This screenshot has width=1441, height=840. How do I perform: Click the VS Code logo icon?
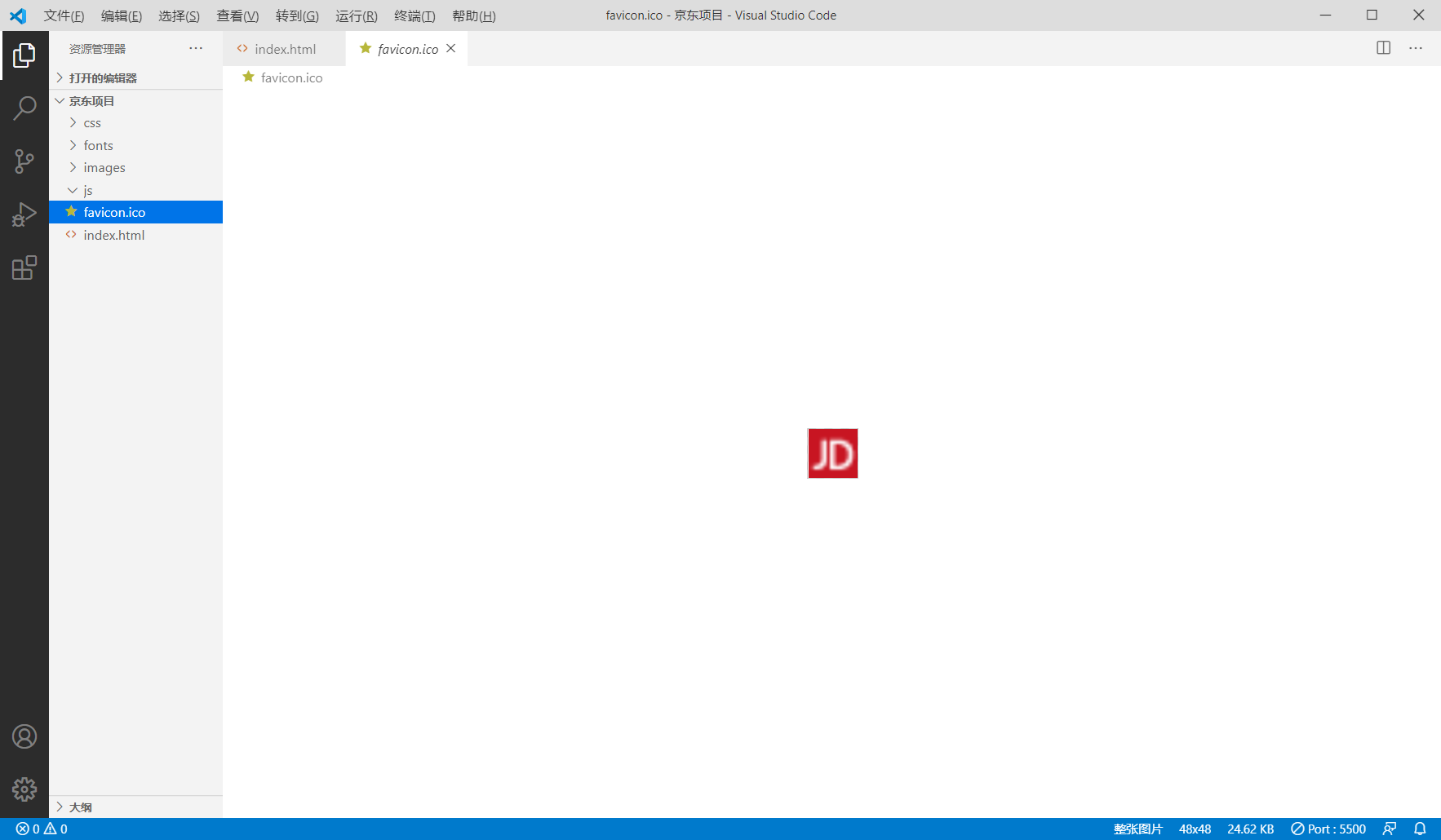click(18, 15)
